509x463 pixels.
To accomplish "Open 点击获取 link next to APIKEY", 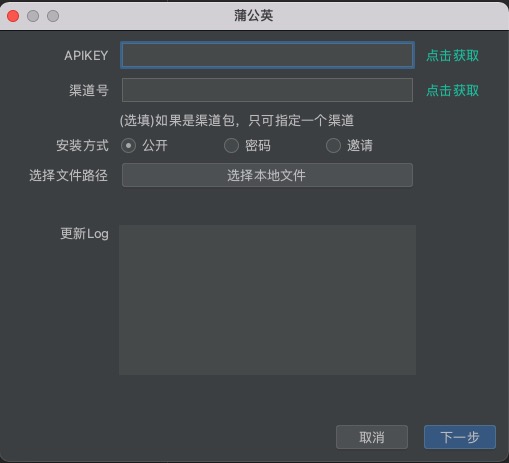I will tap(452, 55).
